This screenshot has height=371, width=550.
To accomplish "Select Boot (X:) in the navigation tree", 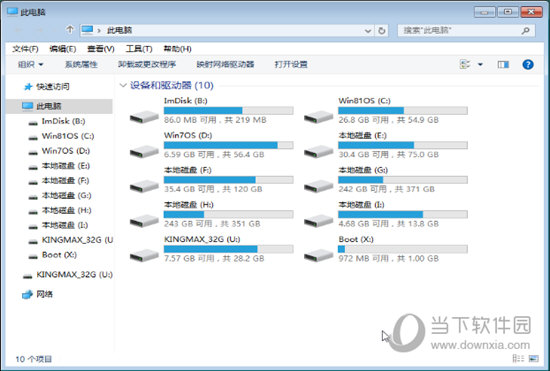I will [59, 255].
